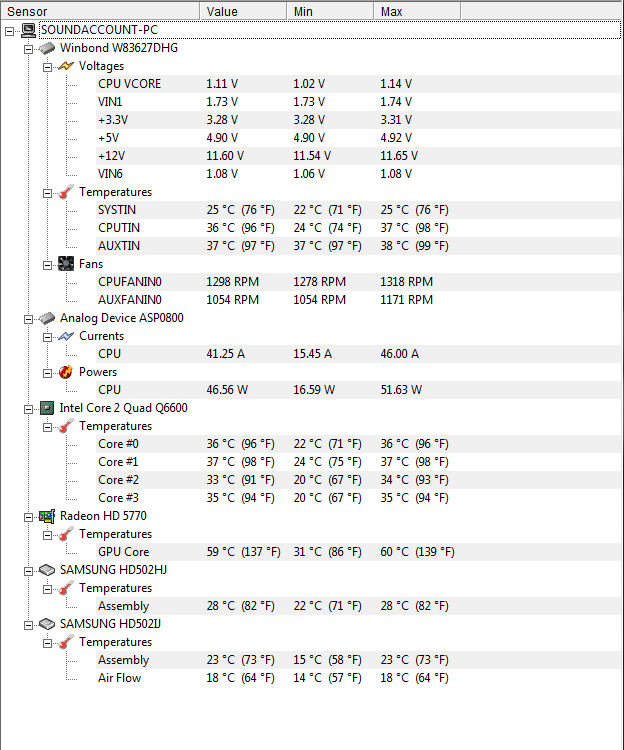The width and height of the screenshot is (624, 750).
Task: Collapse the Analog Device ASP0800 node
Action: pyautogui.click(x=29, y=319)
